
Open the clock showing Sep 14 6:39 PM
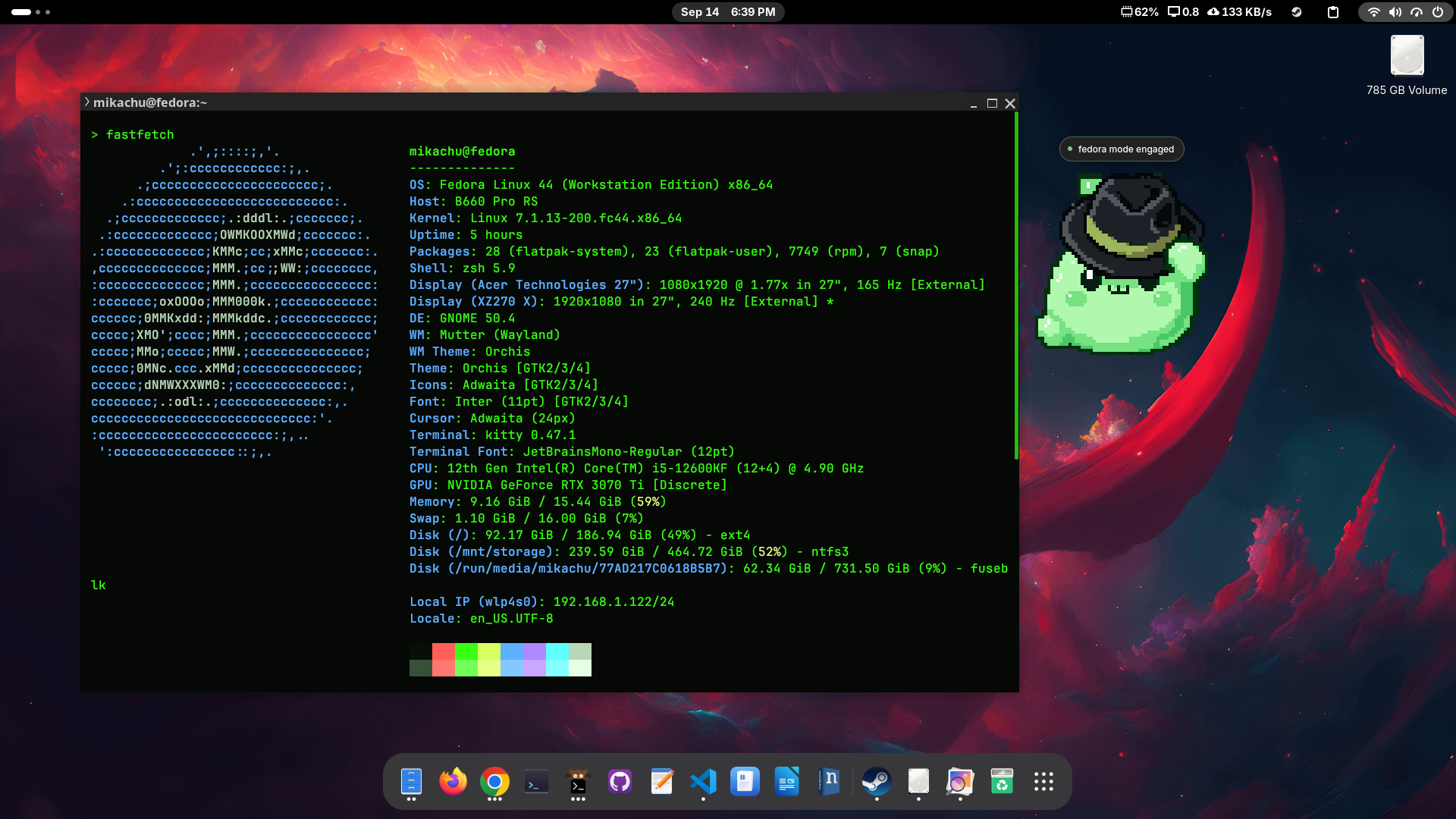click(x=728, y=12)
